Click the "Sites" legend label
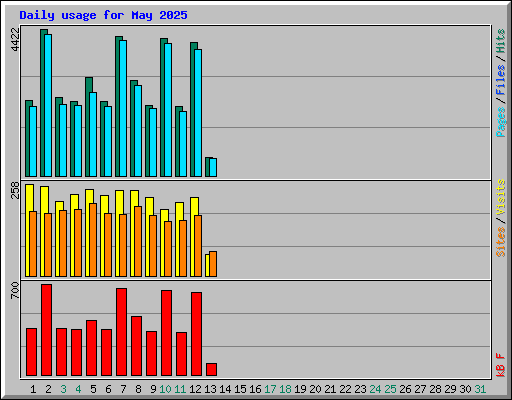Screen dimensions: 512x400 pyautogui.click(x=500, y=242)
